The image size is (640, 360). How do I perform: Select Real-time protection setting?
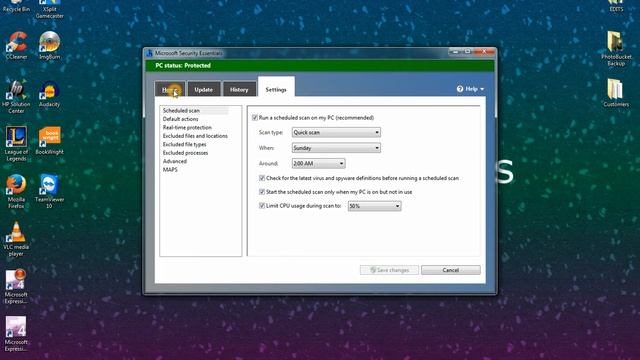coord(187,127)
